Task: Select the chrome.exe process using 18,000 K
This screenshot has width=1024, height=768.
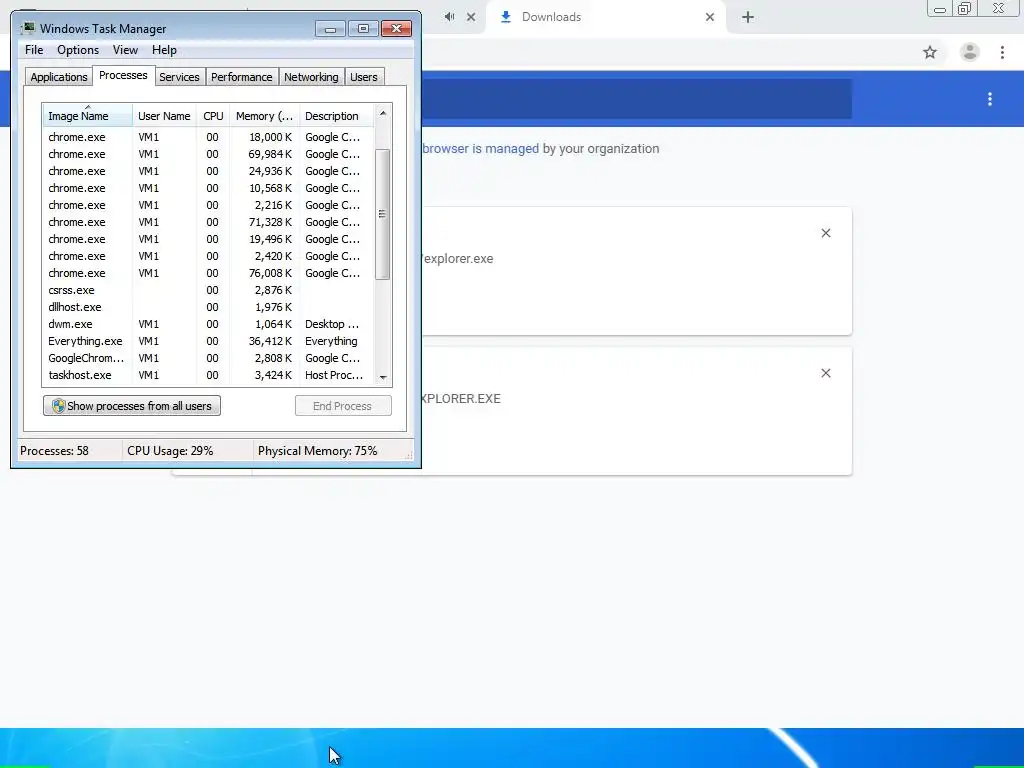Action: pos(208,137)
